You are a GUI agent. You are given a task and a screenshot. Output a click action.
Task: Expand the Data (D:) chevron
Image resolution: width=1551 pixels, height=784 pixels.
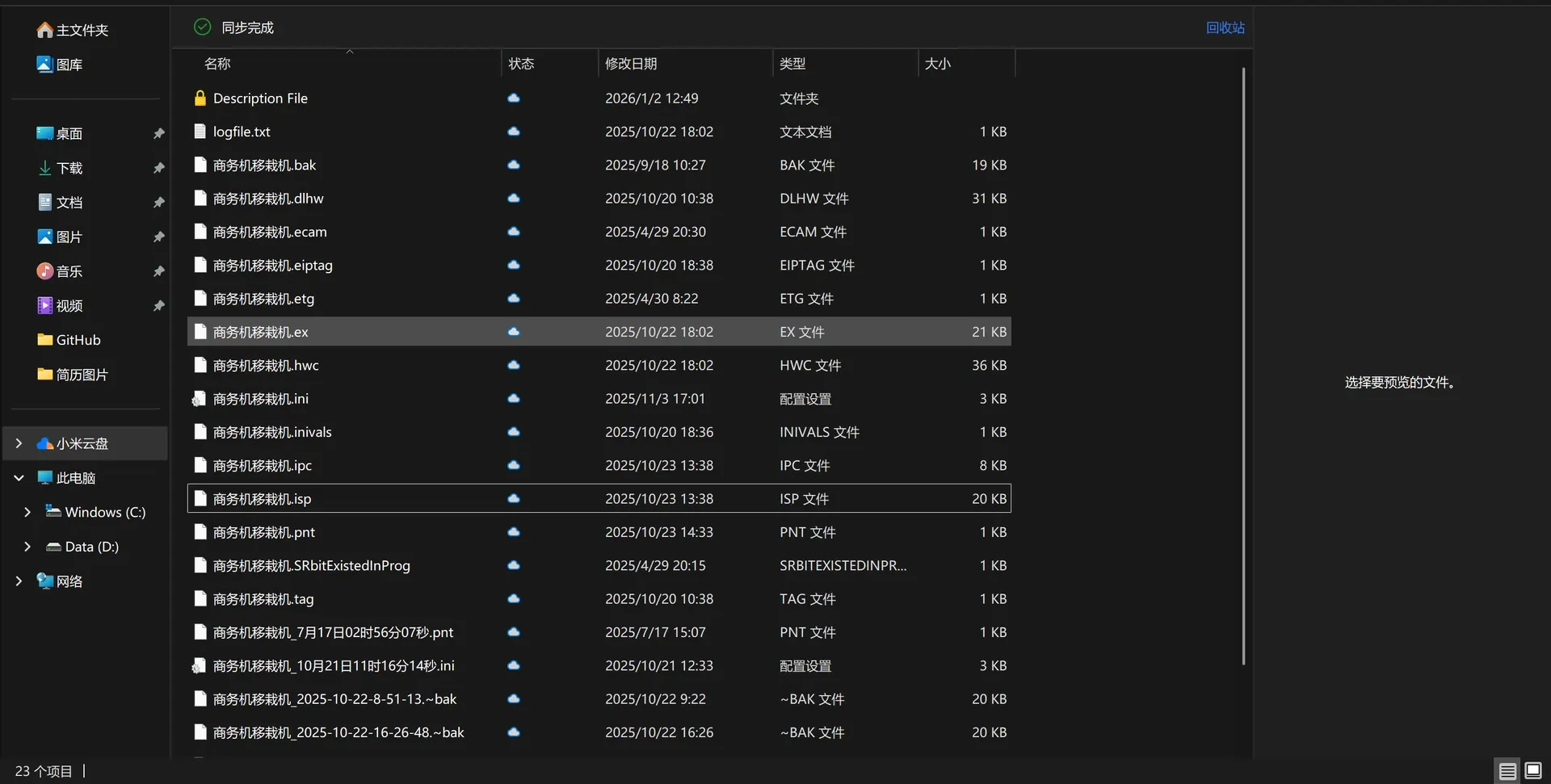click(27, 547)
